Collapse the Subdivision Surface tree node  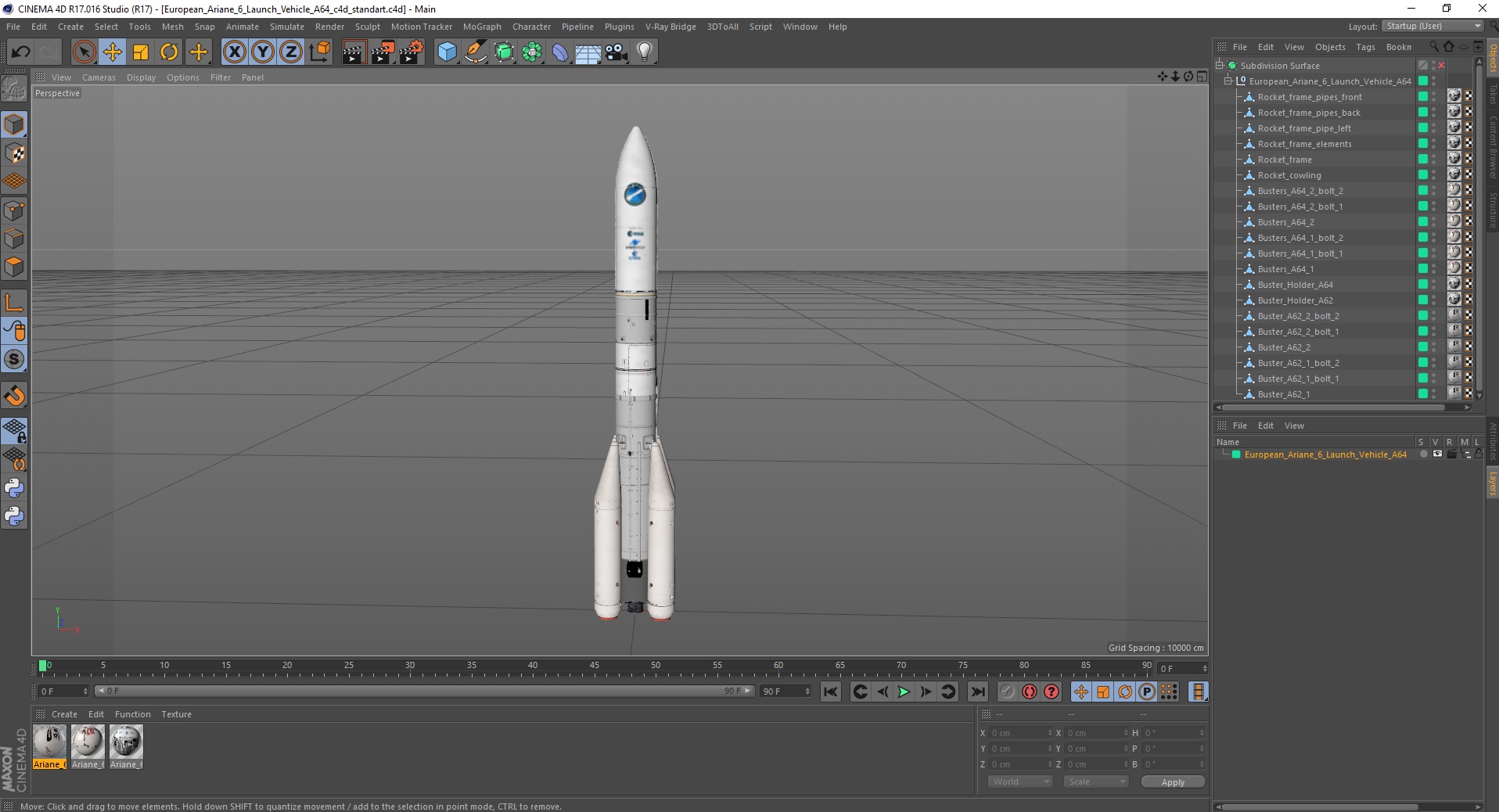click(1219, 66)
